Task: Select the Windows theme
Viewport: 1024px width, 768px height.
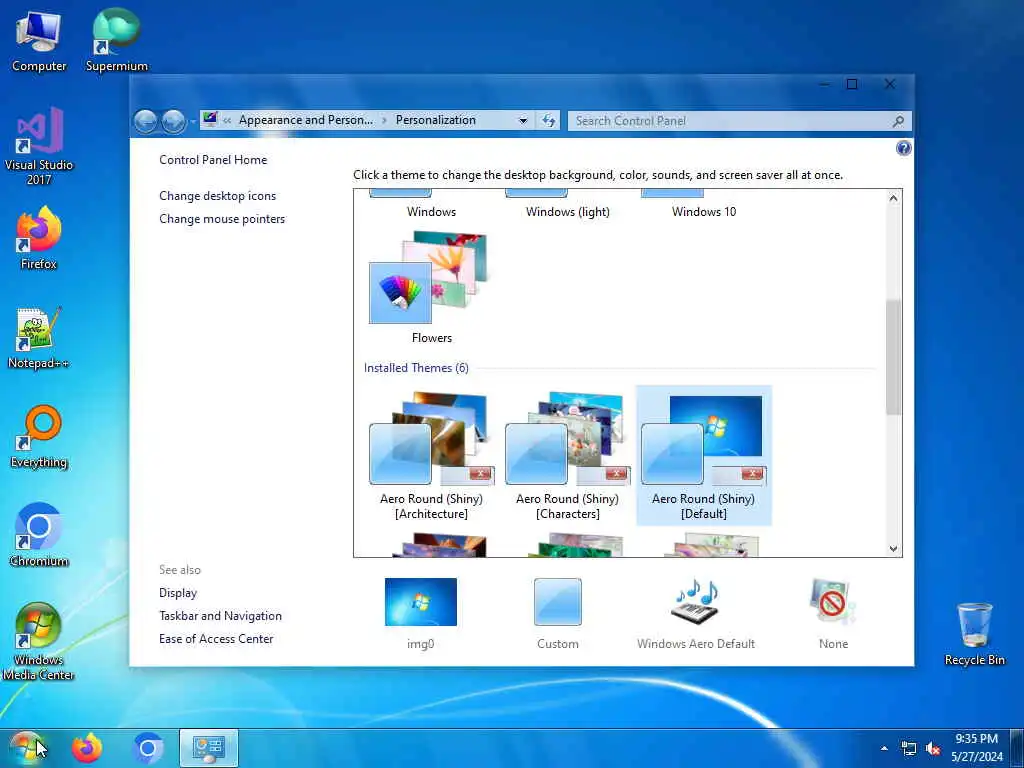Action: pyautogui.click(x=431, y=205)
